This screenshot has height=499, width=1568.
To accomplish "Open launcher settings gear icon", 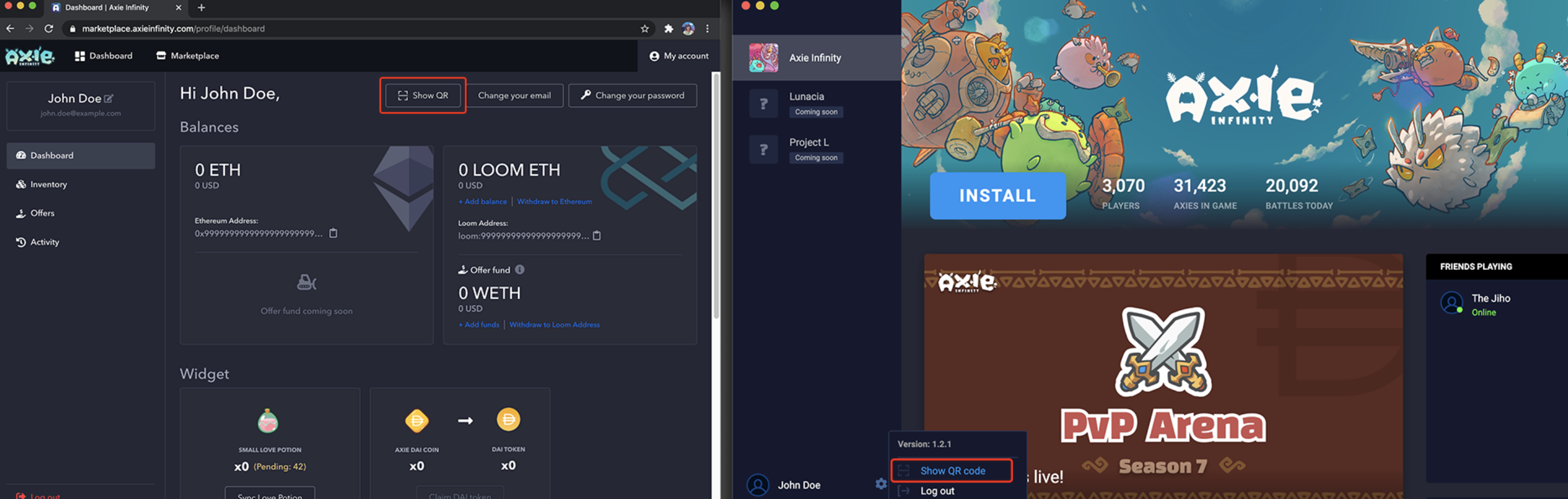I will [x=881, y=484].
